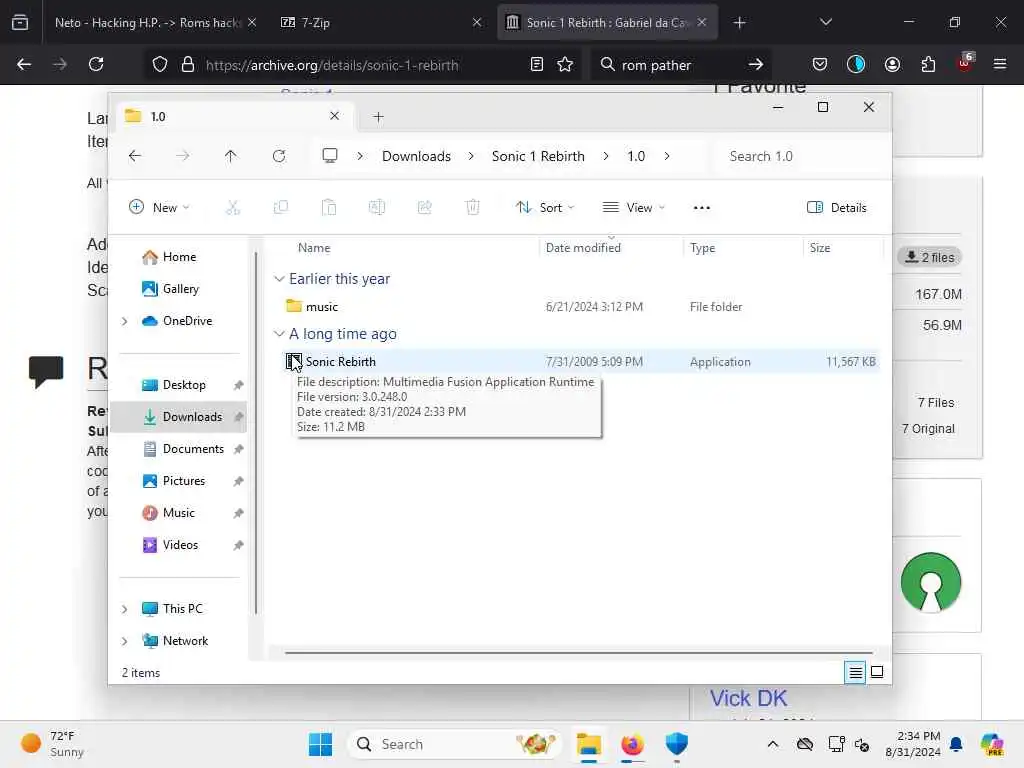Go up one folder level
1024x768 pixels.
coord(231,156)
